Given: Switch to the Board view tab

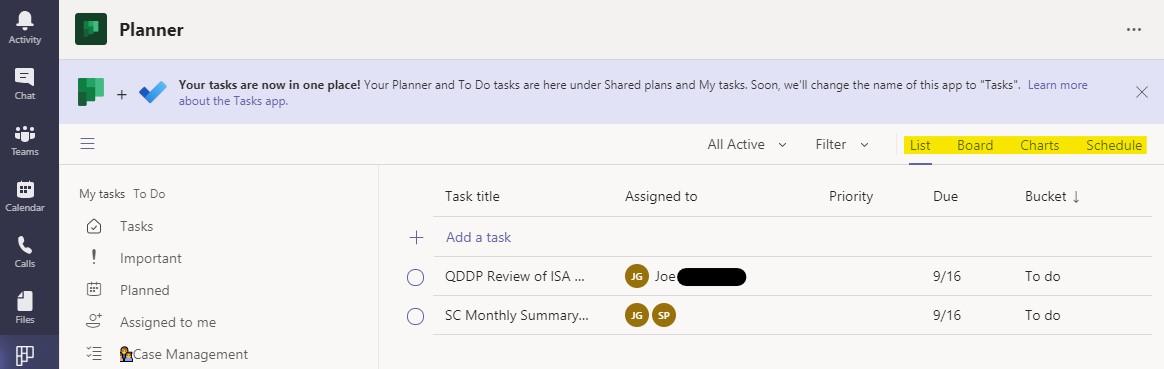Looking at the screenshot, I should pos(975,146).
